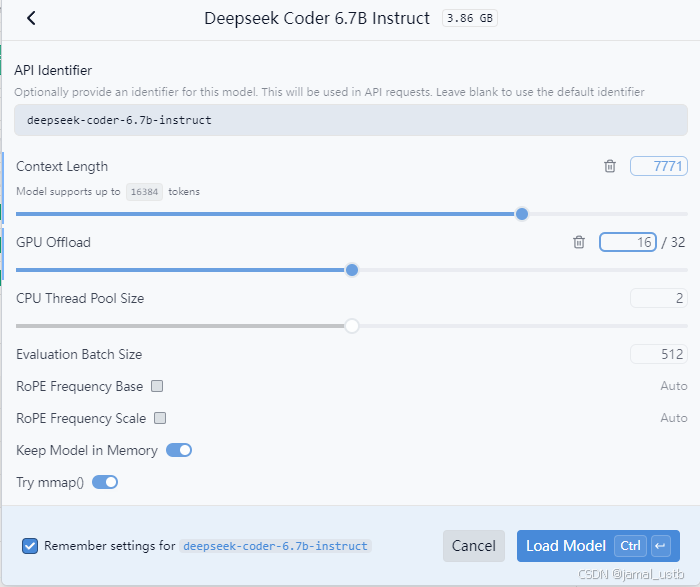
Task: Reset GPU Offload with its trash icon
Action: pos(579,242)
